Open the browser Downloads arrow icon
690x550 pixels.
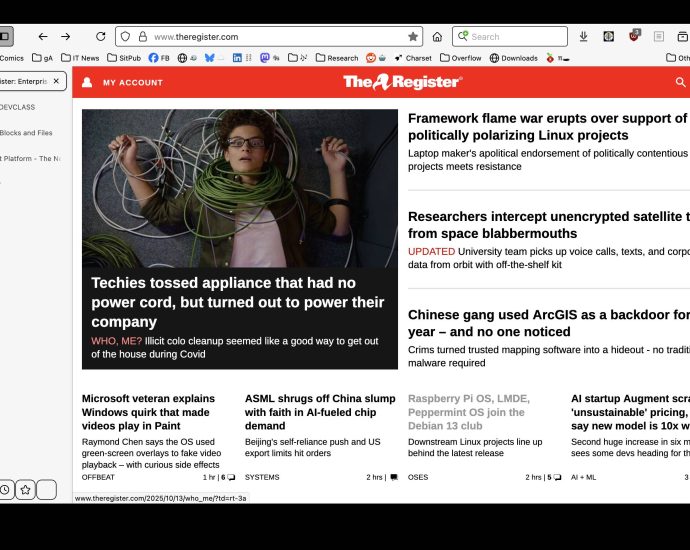click(583, 36)
